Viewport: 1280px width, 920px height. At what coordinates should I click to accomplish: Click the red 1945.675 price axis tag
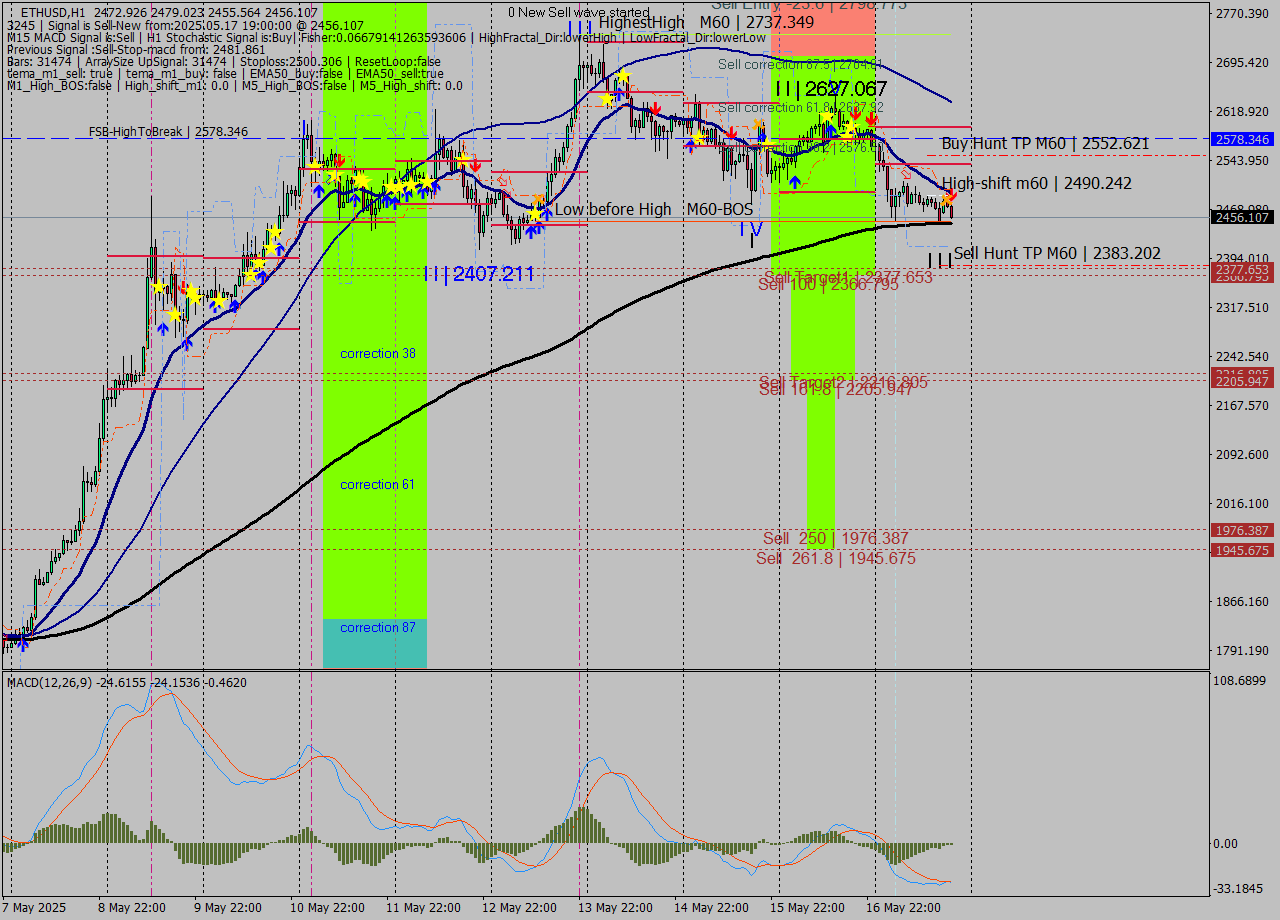[x=1242, y=550]
